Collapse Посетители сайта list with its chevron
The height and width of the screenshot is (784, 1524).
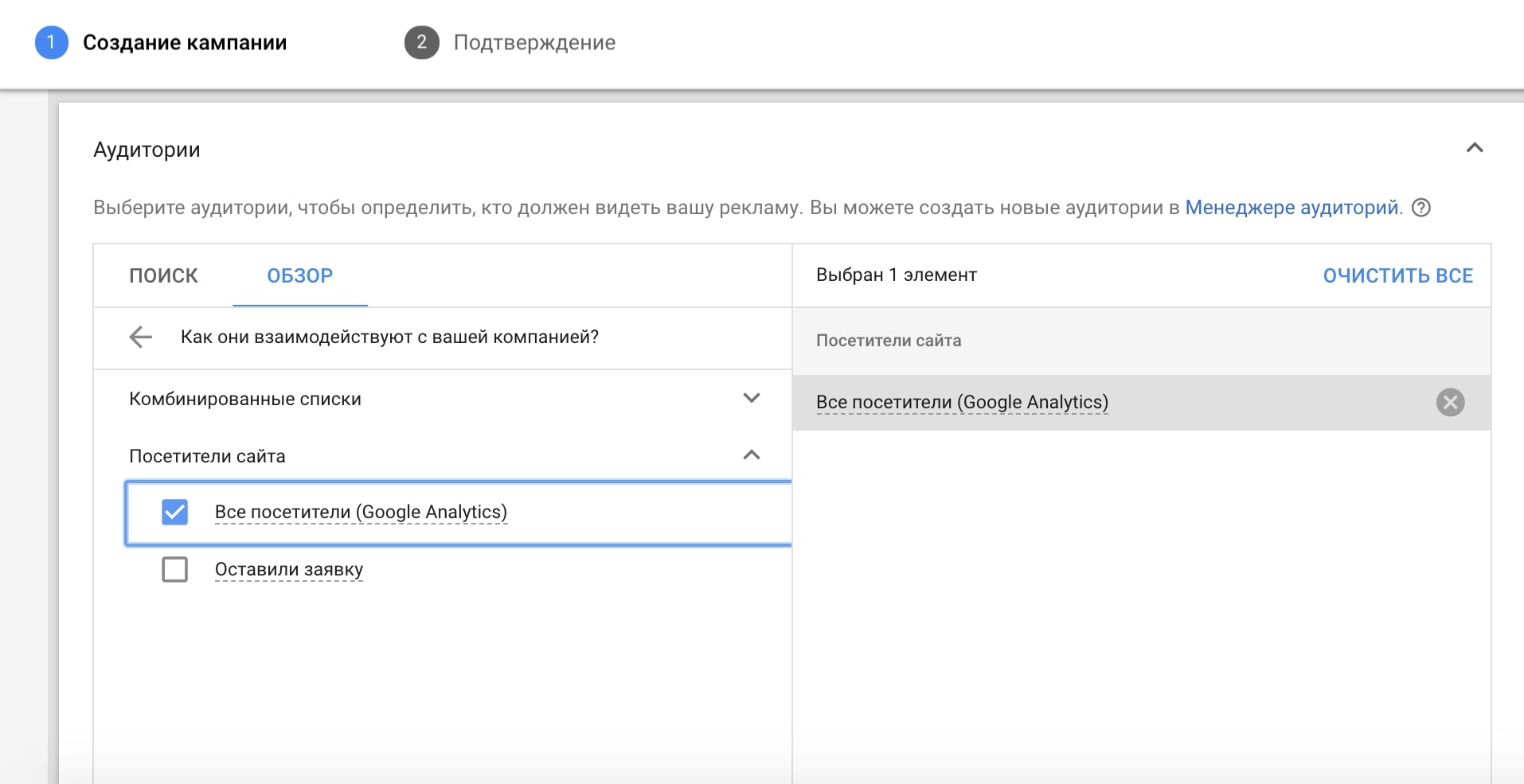[751, 455]
